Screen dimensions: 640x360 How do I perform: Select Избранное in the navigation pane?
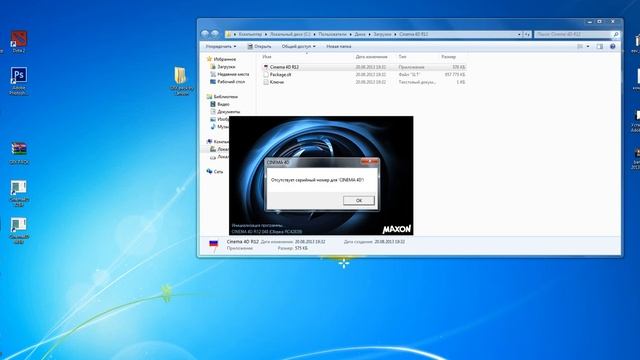click(x=224, y=59)
